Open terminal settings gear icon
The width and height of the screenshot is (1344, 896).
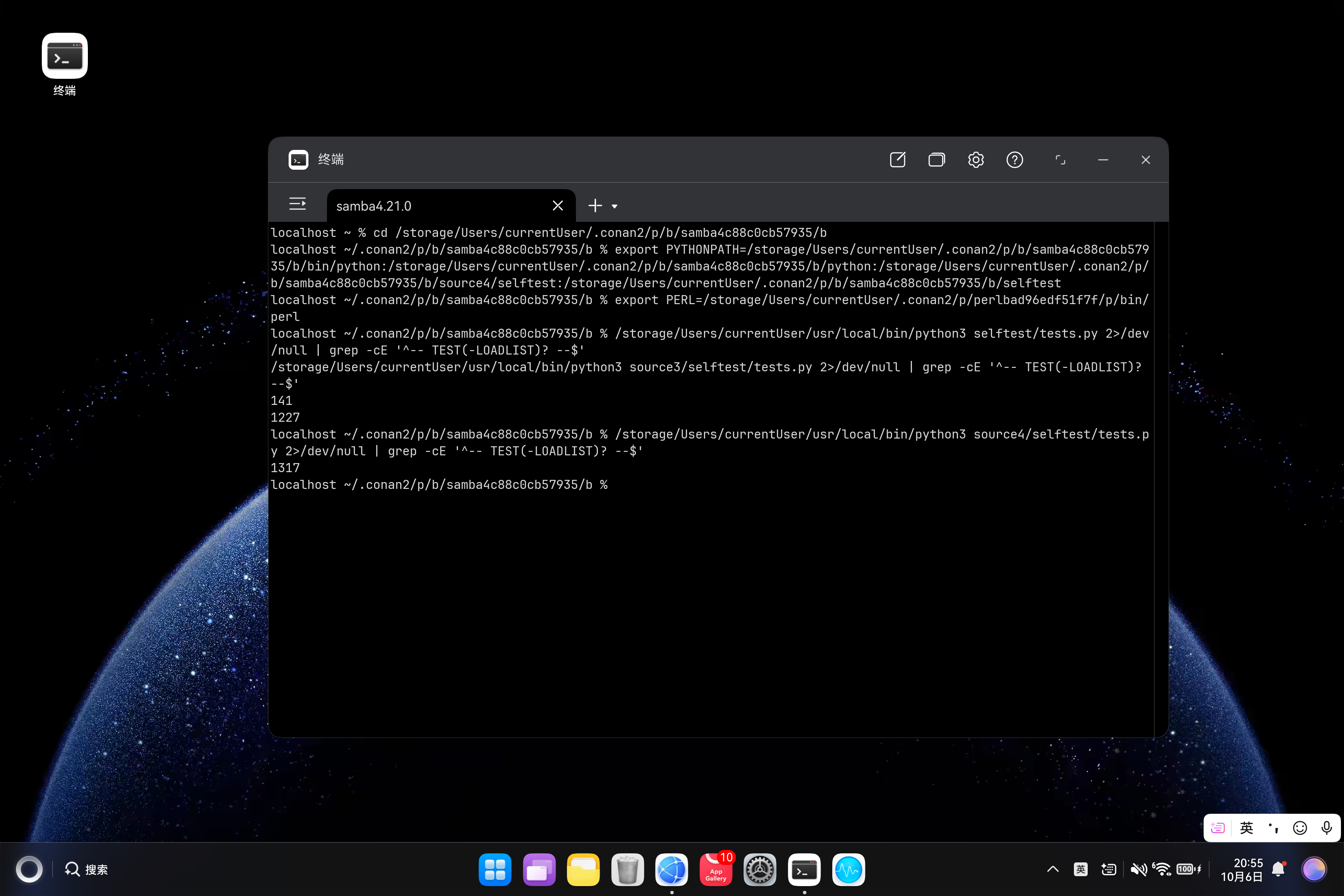click(976, 160)
